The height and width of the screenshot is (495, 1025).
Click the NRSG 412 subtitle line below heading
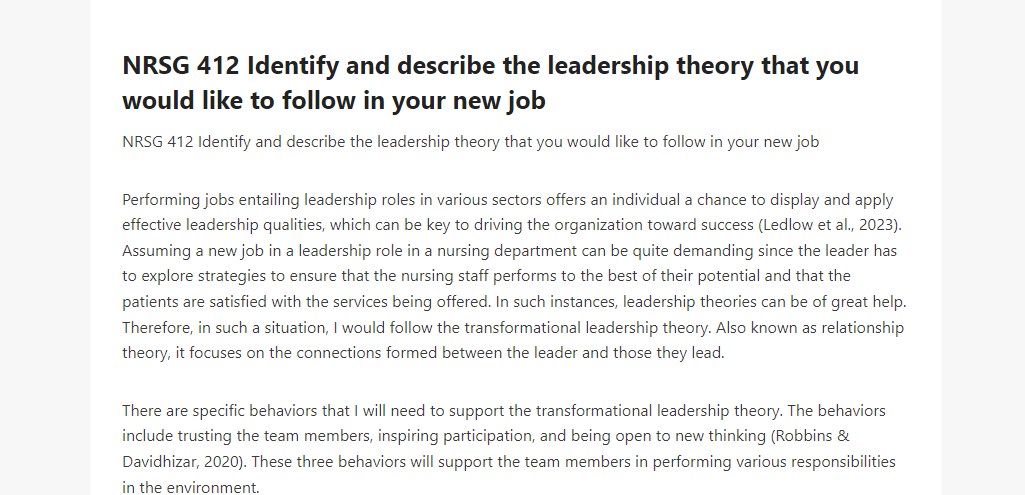[471, 142]
